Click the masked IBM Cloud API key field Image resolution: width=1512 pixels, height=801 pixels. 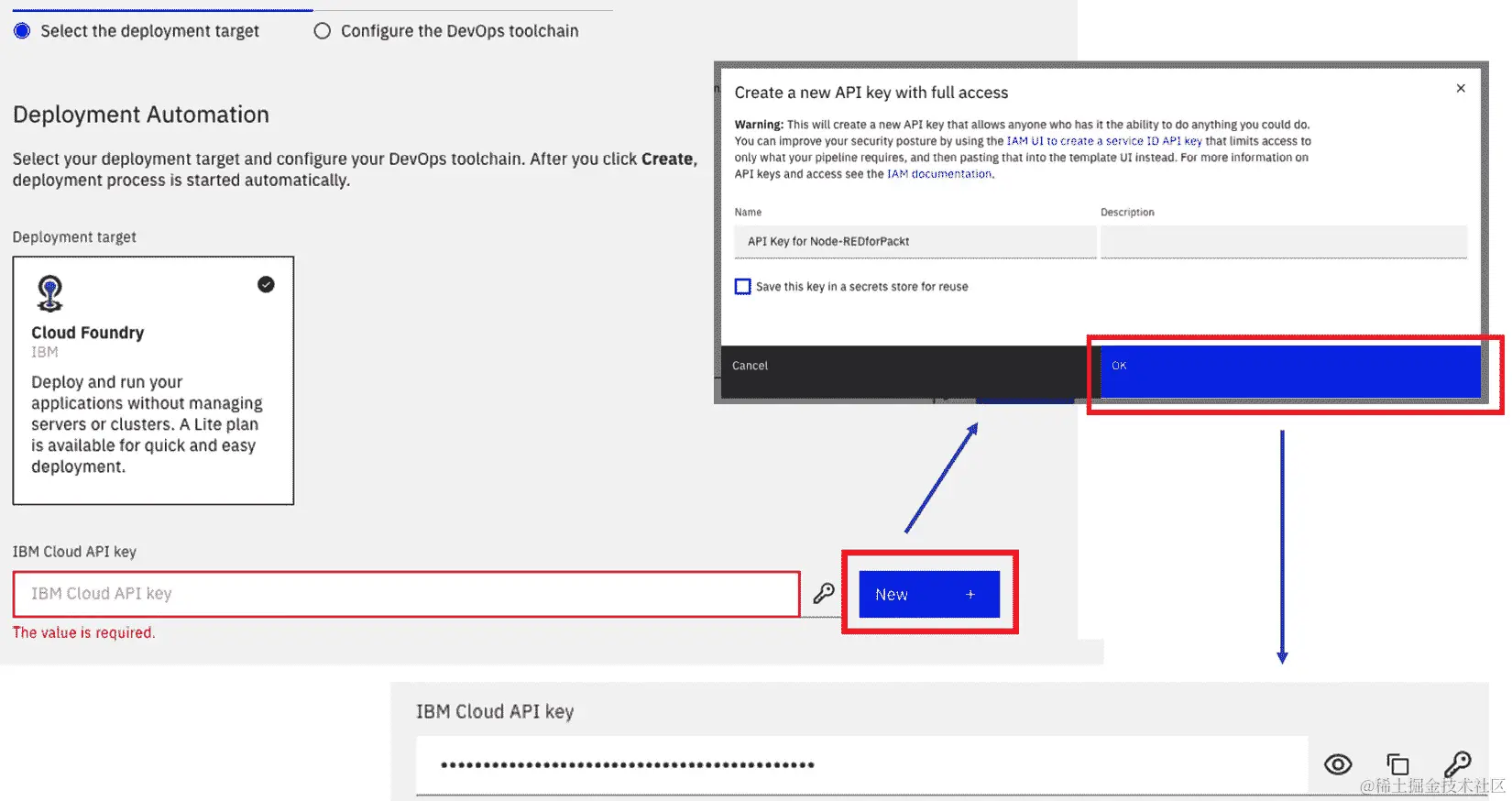tap(861, 765)
